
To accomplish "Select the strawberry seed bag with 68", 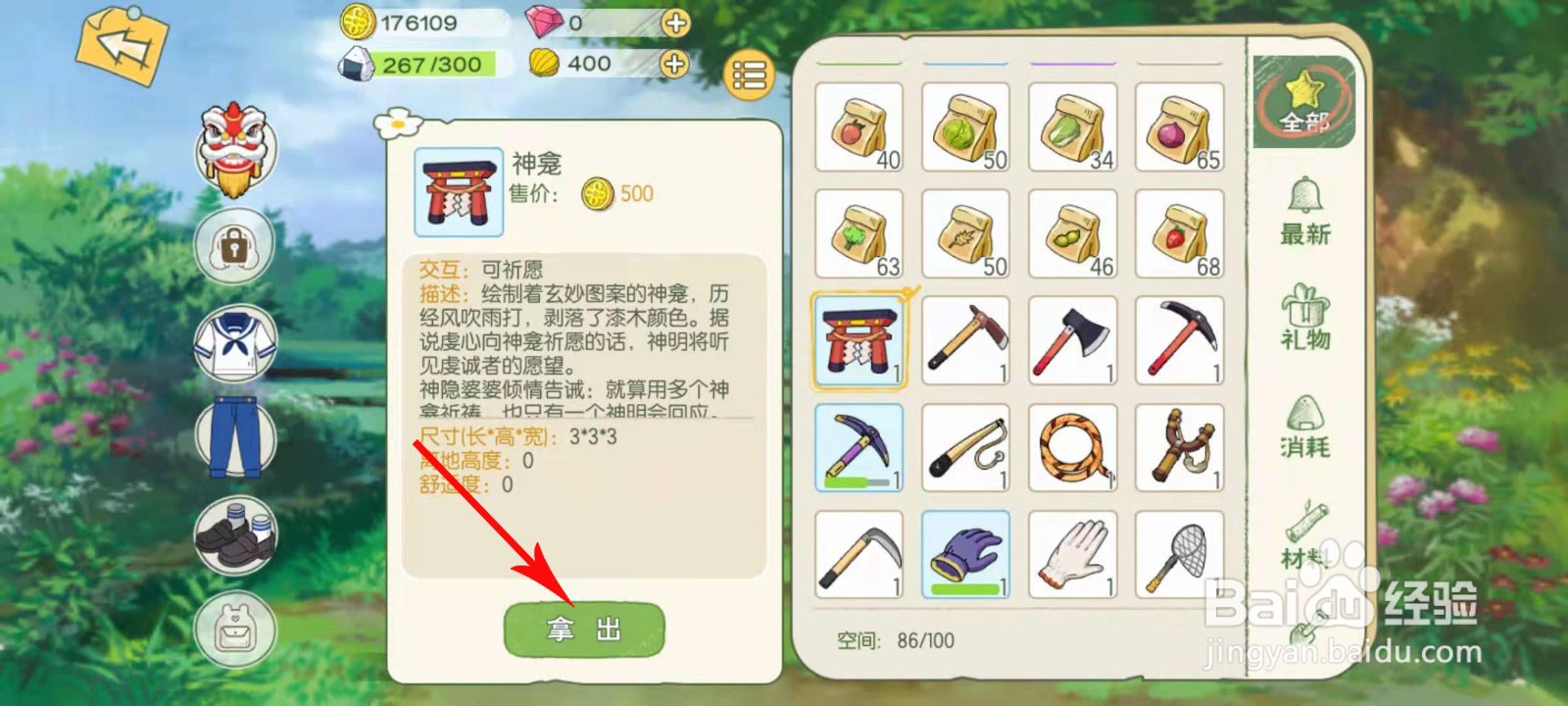I will (1180, 234).
